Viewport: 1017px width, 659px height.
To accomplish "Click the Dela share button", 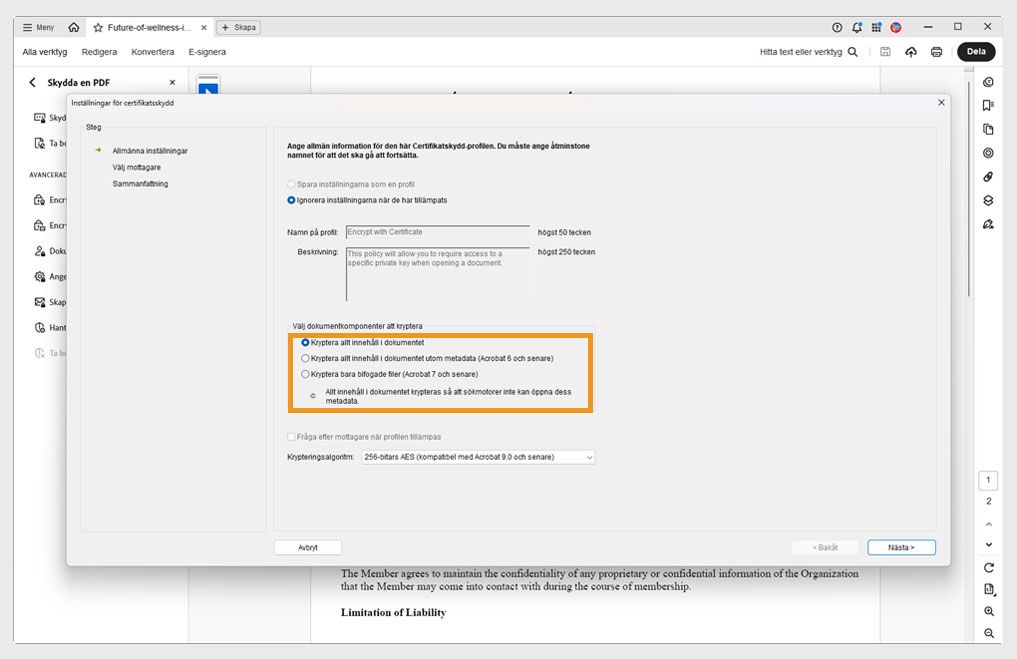I will tap(976, 52).
